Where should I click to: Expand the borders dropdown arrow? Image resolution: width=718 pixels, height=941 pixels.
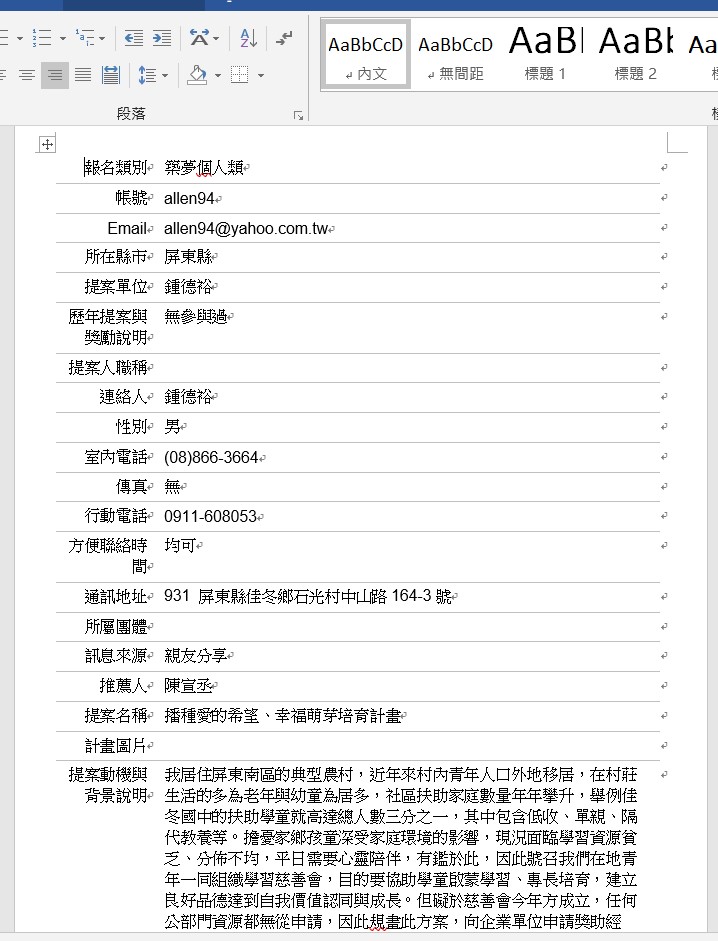point(261,75)
